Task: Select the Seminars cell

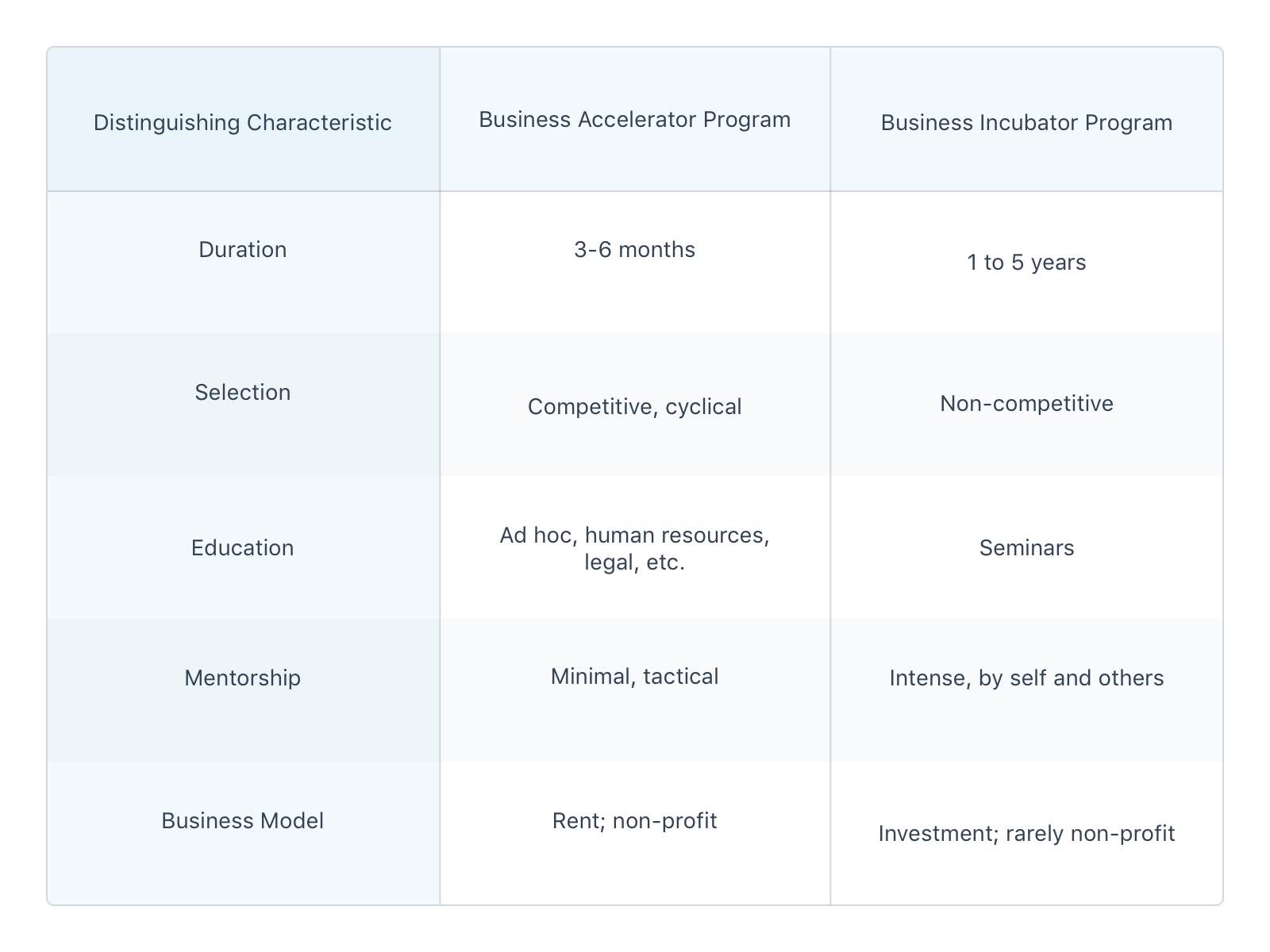Action: (1026, 548)
